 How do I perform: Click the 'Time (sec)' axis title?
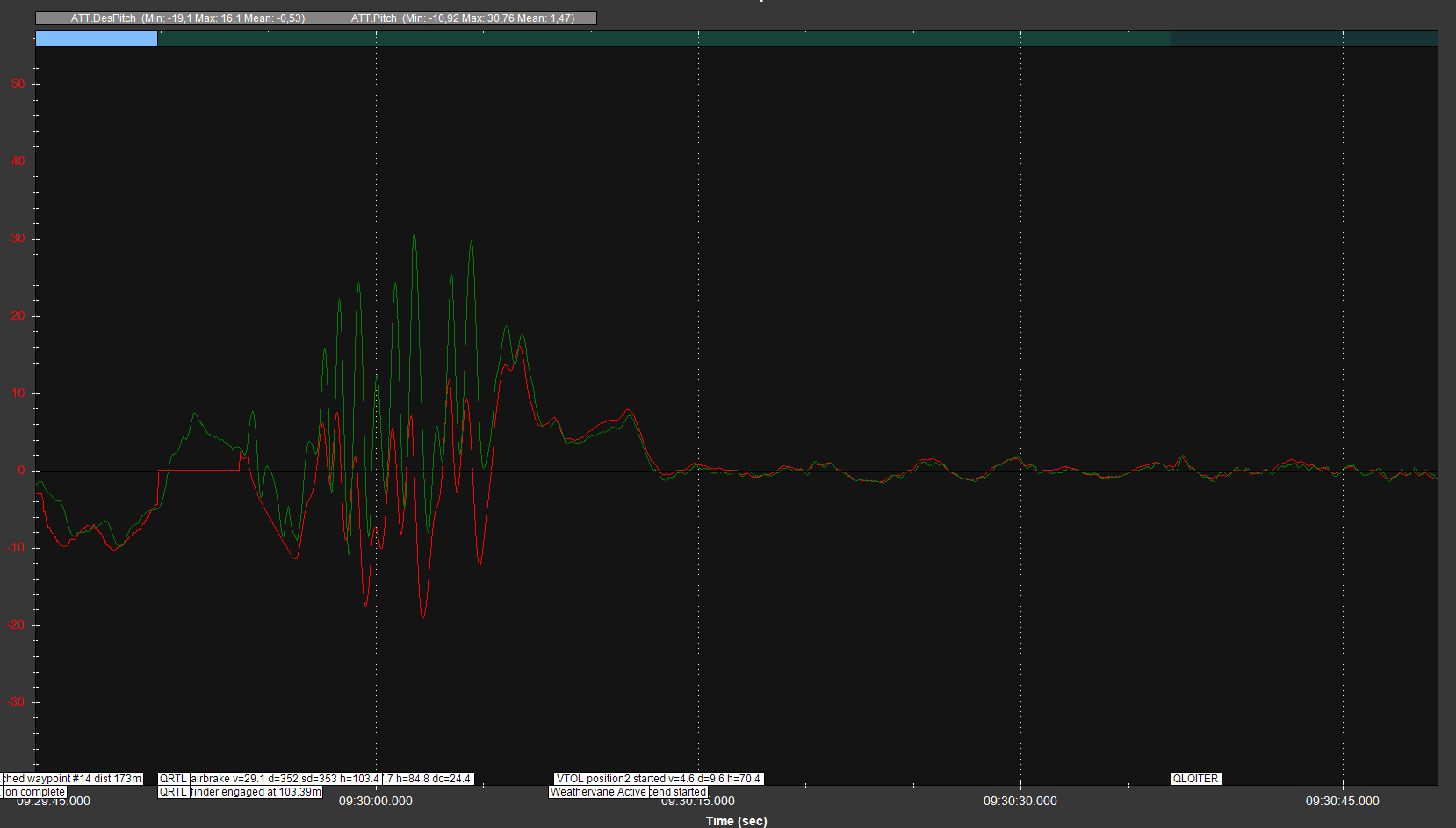pos(736,821)
